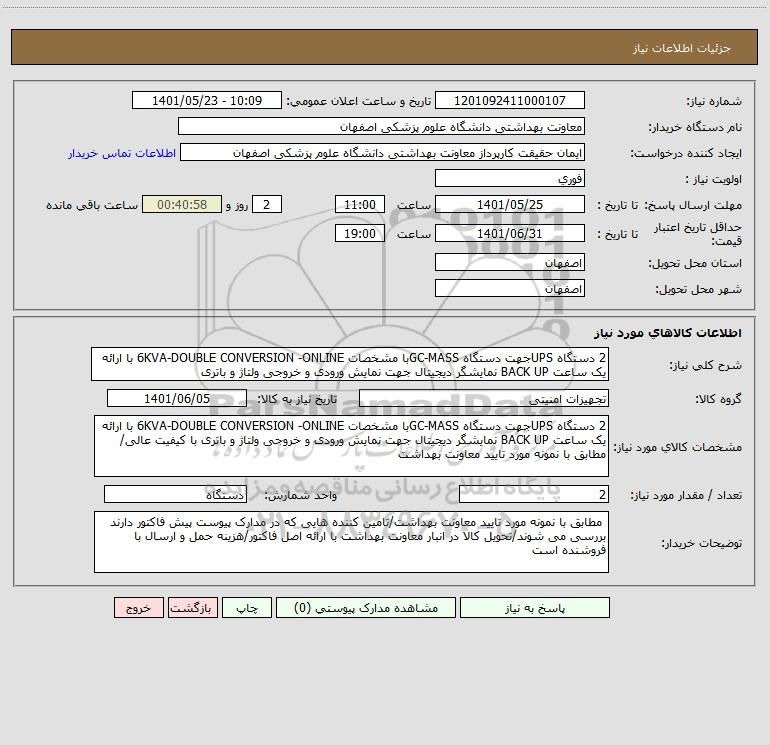Open اطلاعات تماس خریدار link
Image resolution: width=770 pixels, height=745 pixels.
(122, 153)
